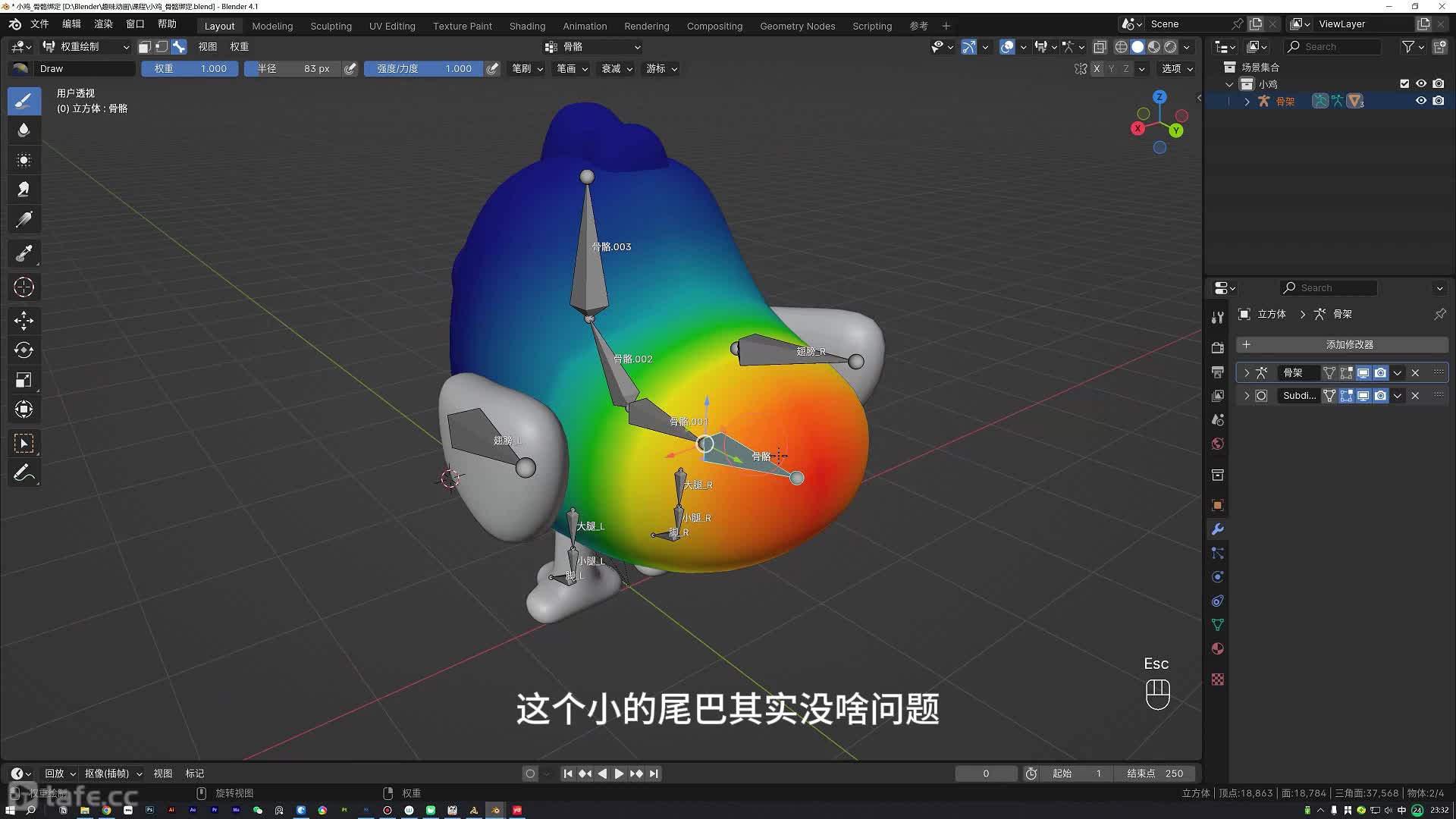Open the Render properties tab
Image resolution: width=1456 pixels, height=819 pixels.
coord(1217,347)
